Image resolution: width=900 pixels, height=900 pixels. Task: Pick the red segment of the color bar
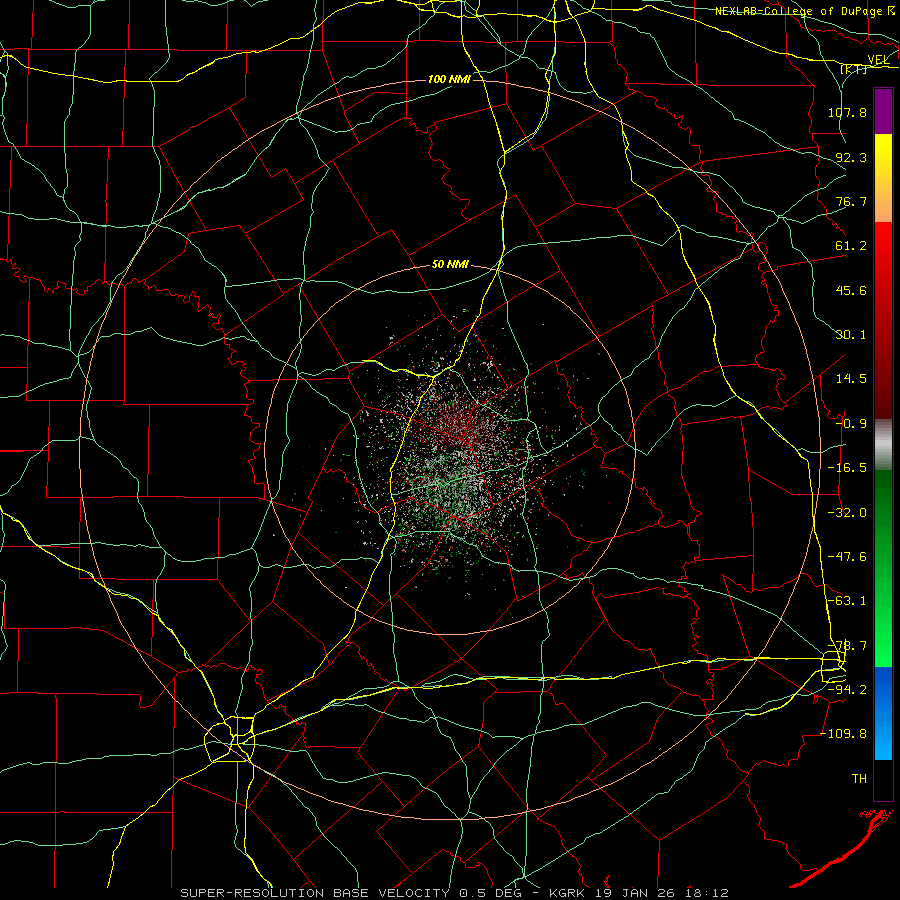click(x=883, y=320)
